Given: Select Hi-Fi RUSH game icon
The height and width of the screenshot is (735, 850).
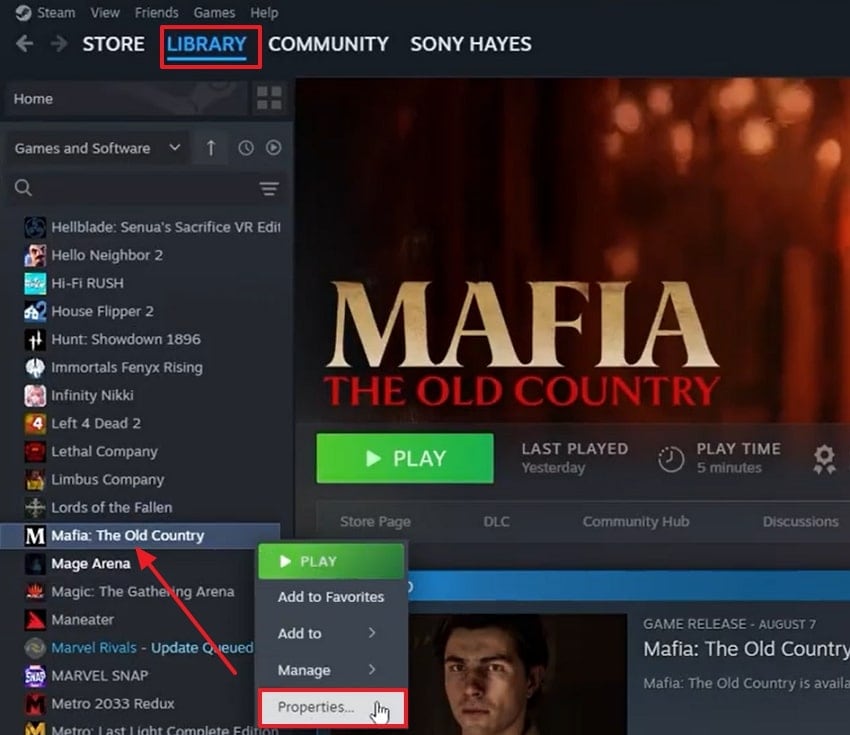Looking at the screenshot, I should coord(35,283).
